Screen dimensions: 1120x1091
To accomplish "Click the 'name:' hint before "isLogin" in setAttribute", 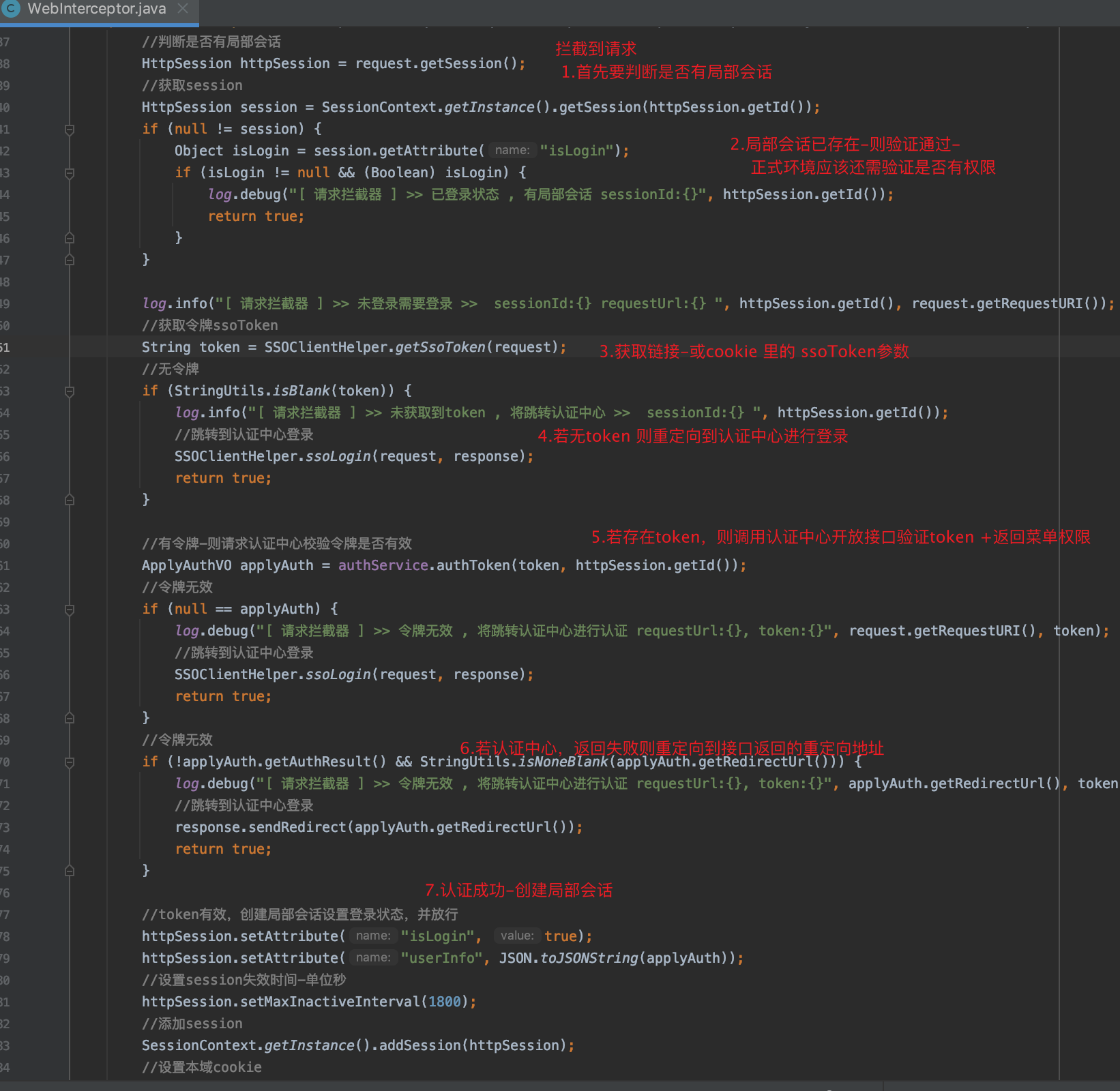I will [373, 936].
